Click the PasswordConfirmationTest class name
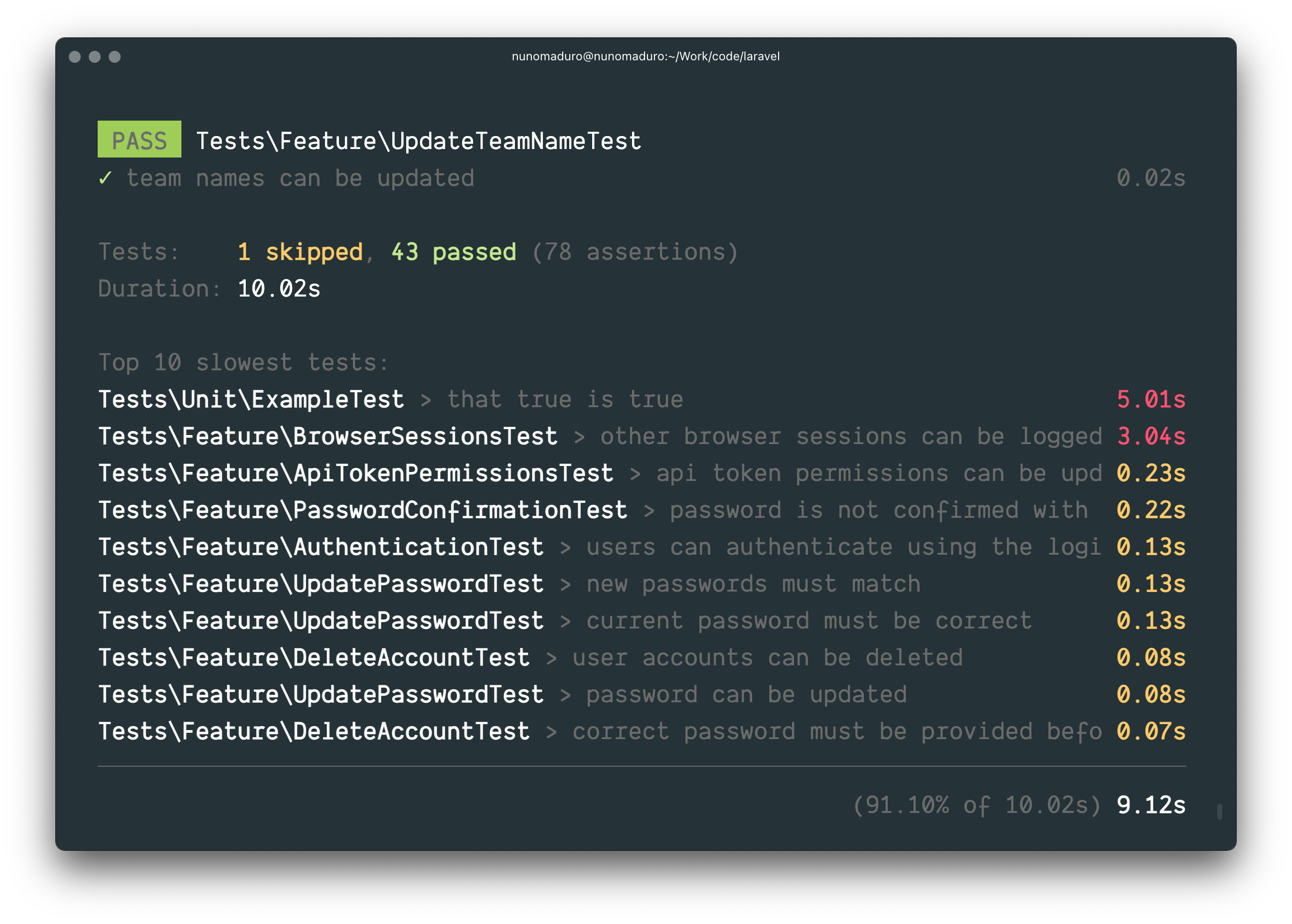The width and height of the screenshot is (1292, 924). pos(362,510)
